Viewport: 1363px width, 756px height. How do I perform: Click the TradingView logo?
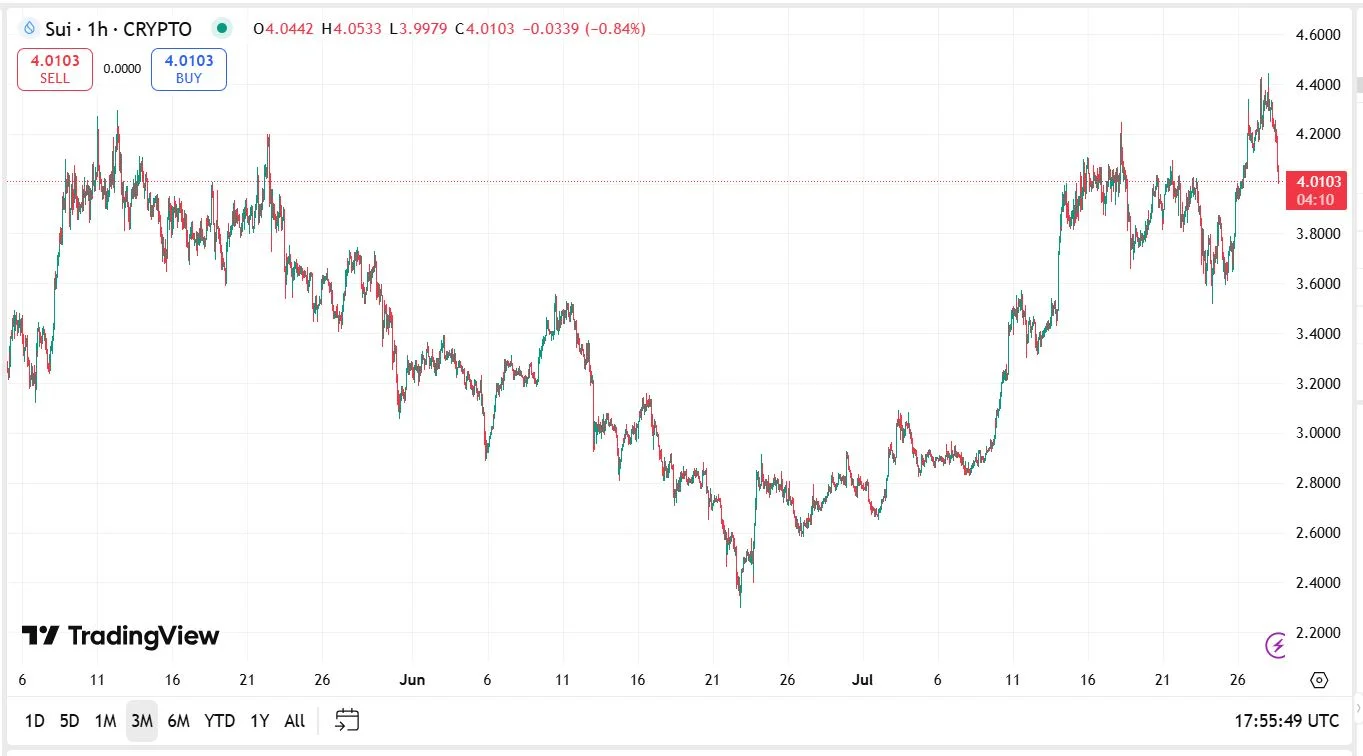(120, 636)
